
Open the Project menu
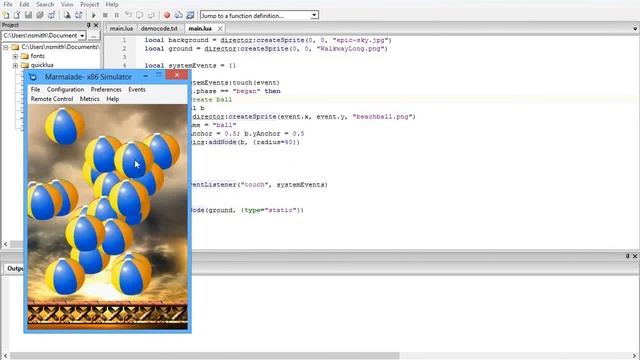pos(89,4)
